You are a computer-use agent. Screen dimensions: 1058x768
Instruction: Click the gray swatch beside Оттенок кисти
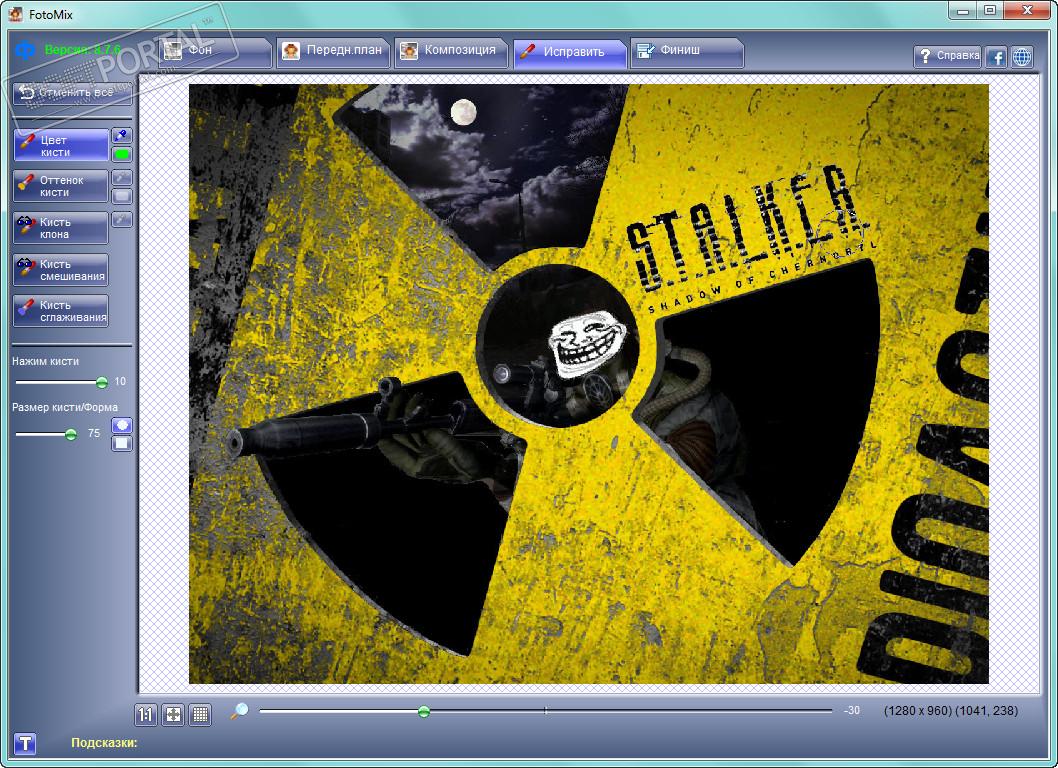[121, 196]
